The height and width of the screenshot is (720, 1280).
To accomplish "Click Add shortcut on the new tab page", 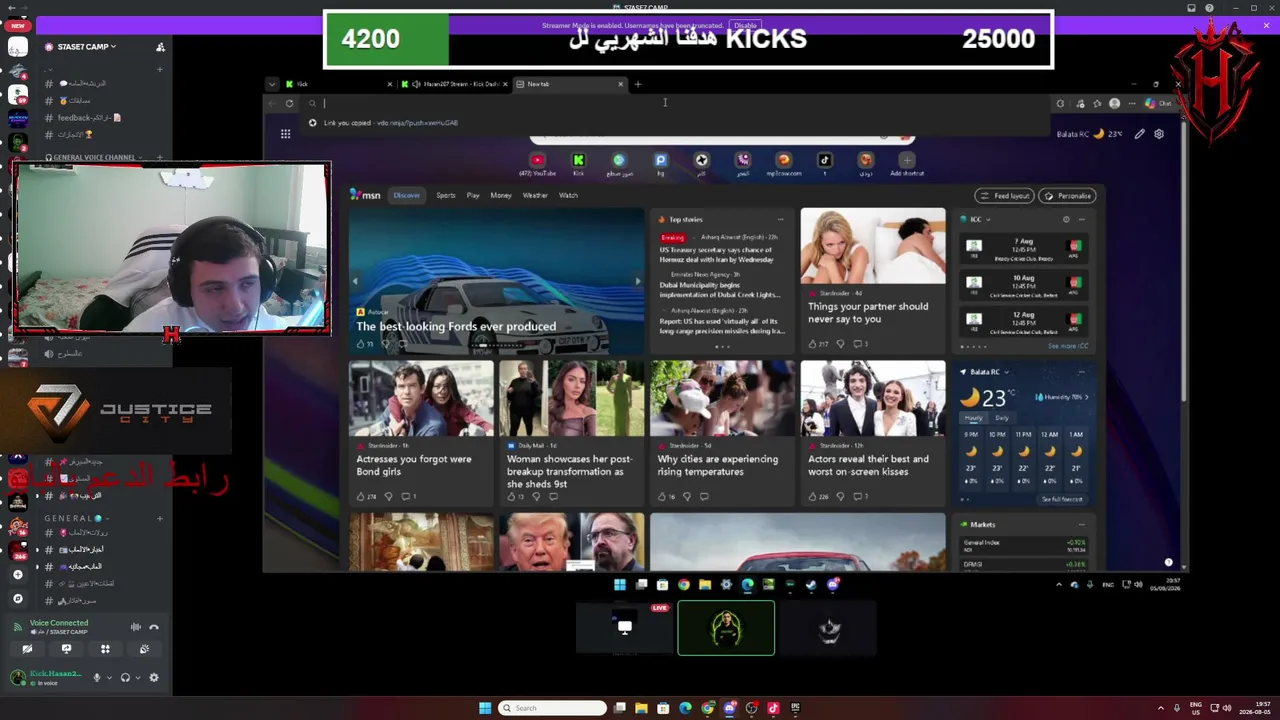I will click(907, 164).
